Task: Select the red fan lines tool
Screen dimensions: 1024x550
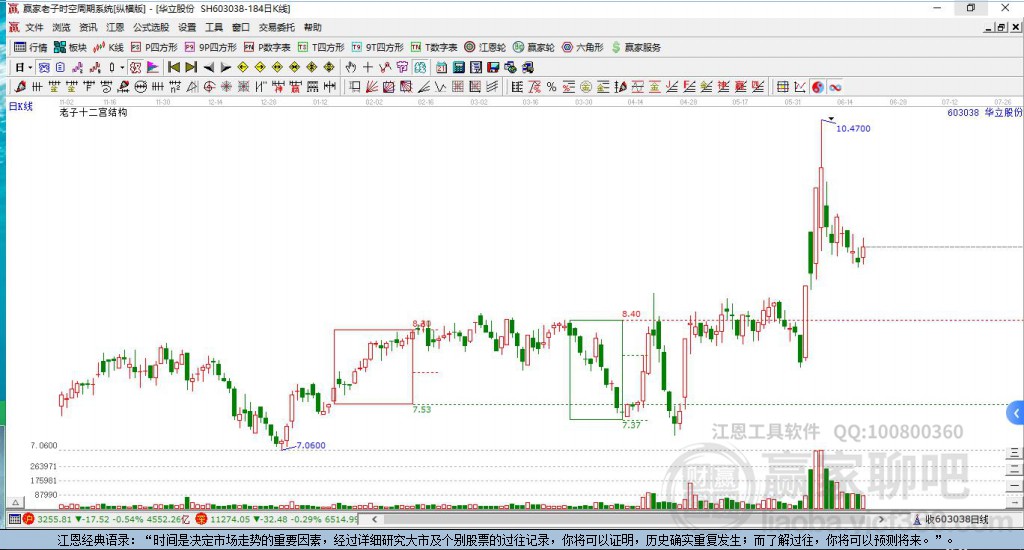Action: [x=372, y=87]
